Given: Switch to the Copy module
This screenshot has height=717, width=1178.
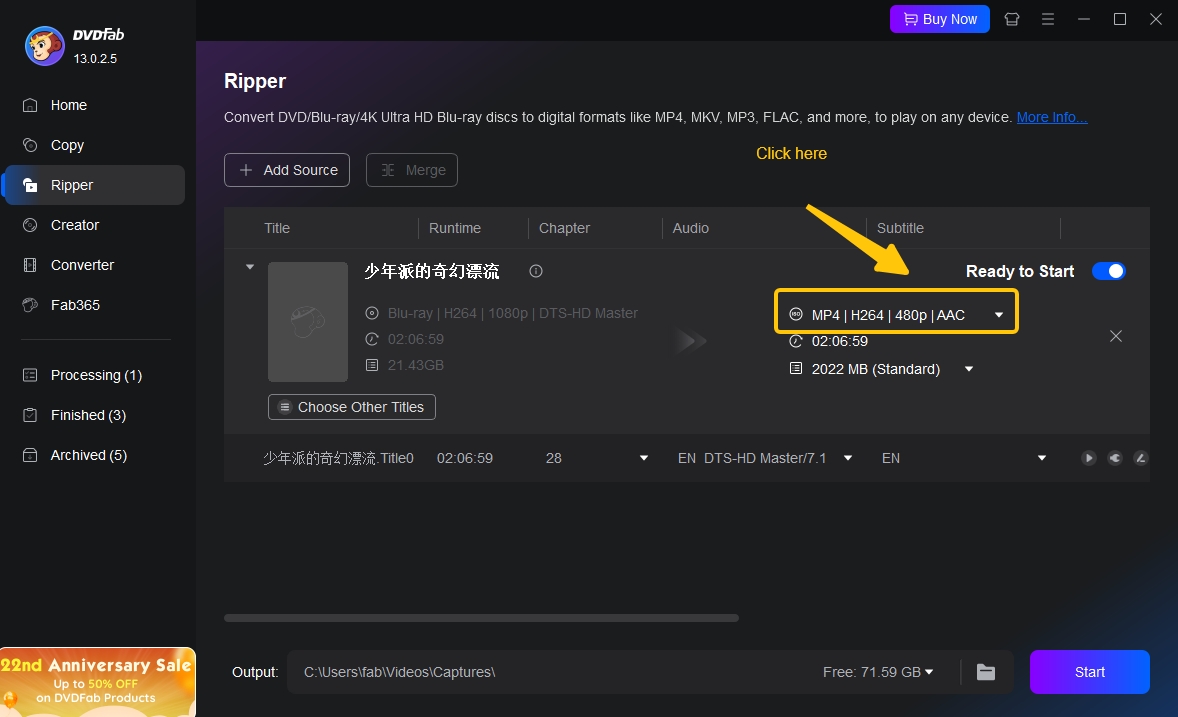Looking at the screenshot, I should [66, 145].
